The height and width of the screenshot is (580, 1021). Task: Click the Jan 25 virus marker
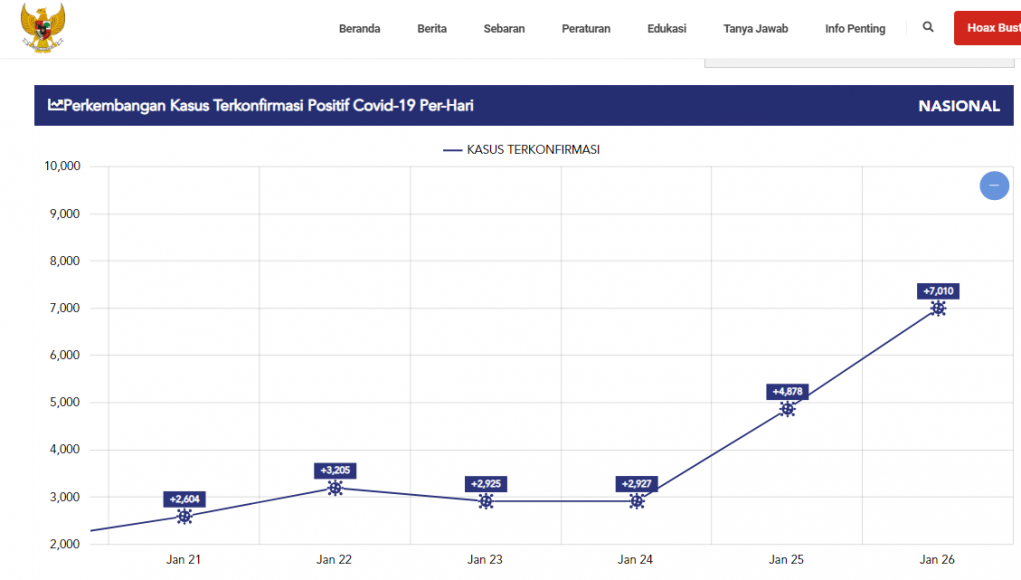coord(787,409)
